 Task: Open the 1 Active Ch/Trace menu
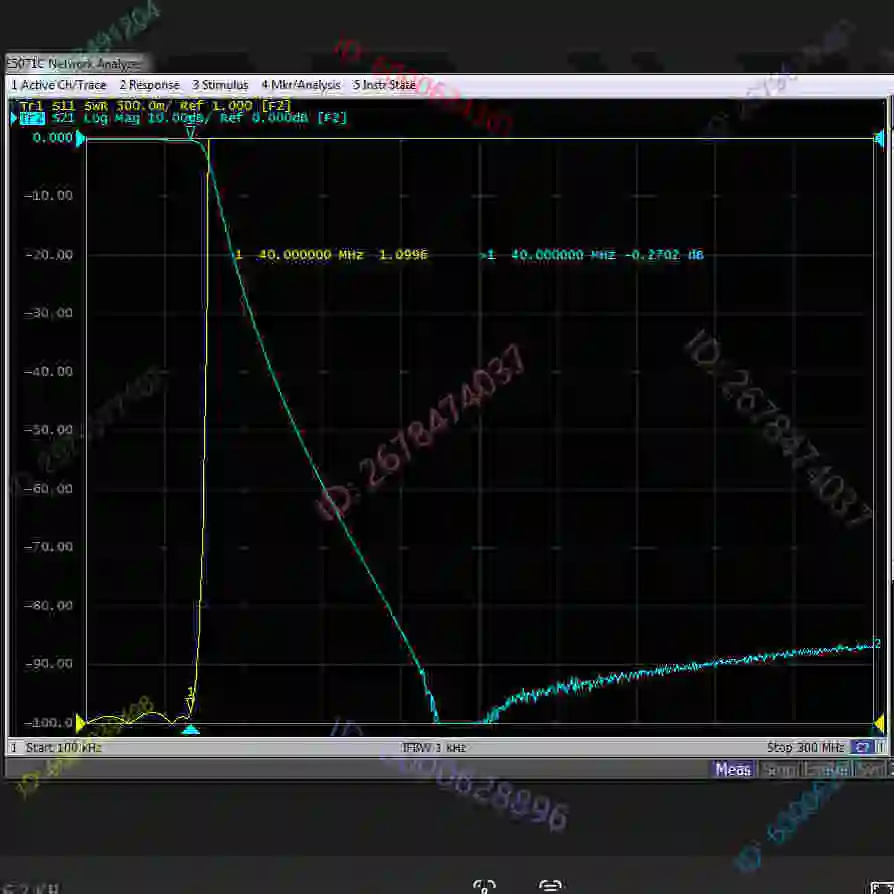pos(59,85)
